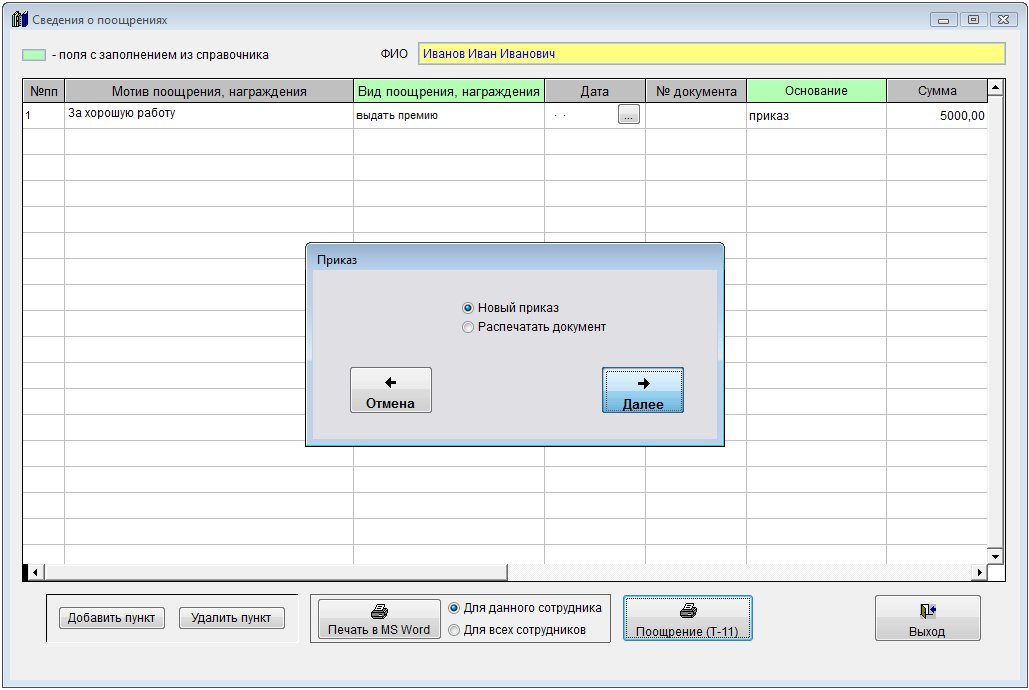Click the left arrow icon on Отмена
Screen dimensions: 1029x690
click(x=390, y=383)
